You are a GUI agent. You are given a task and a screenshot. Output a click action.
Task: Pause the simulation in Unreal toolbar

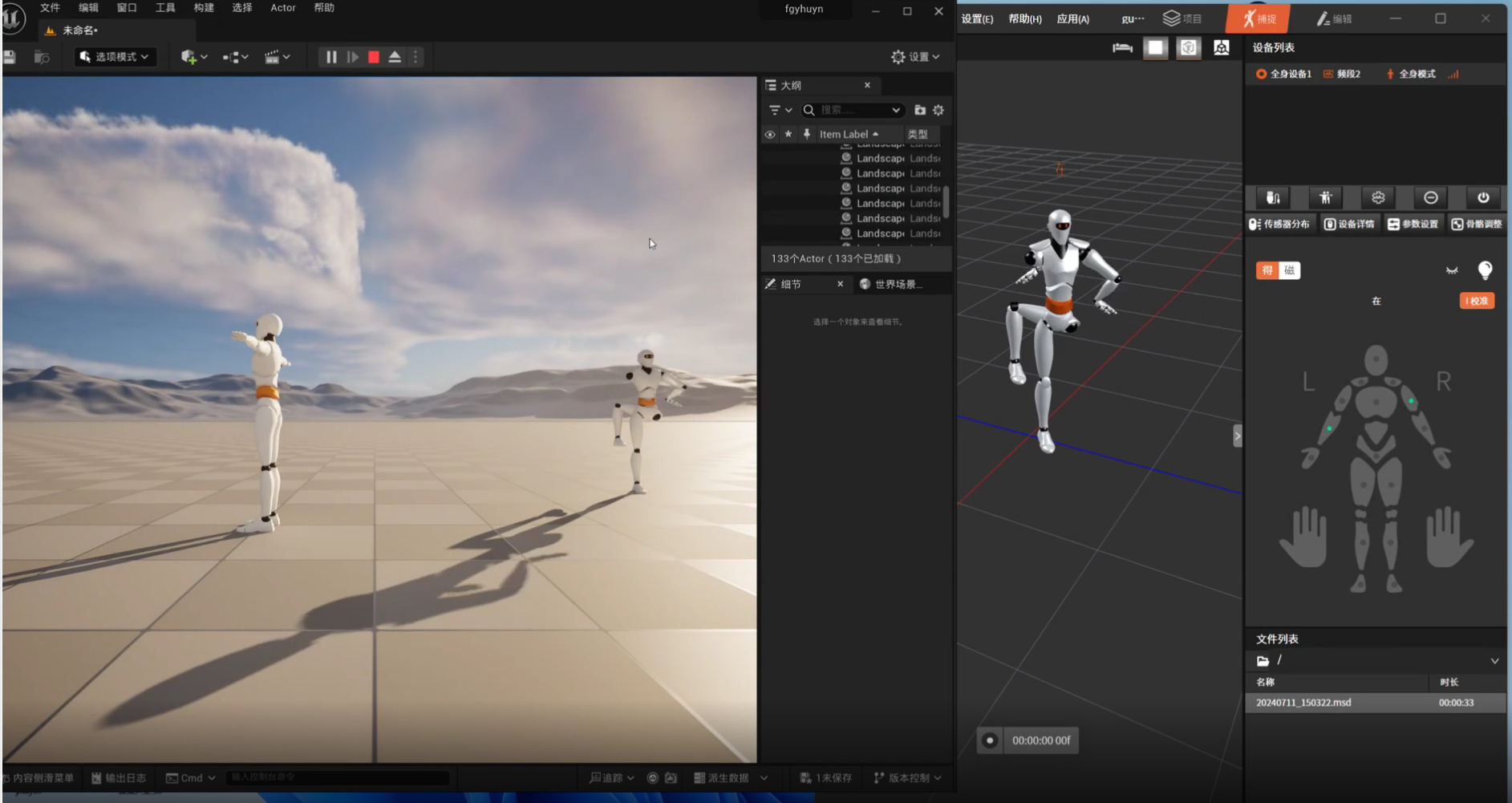(x=330, y=57)
